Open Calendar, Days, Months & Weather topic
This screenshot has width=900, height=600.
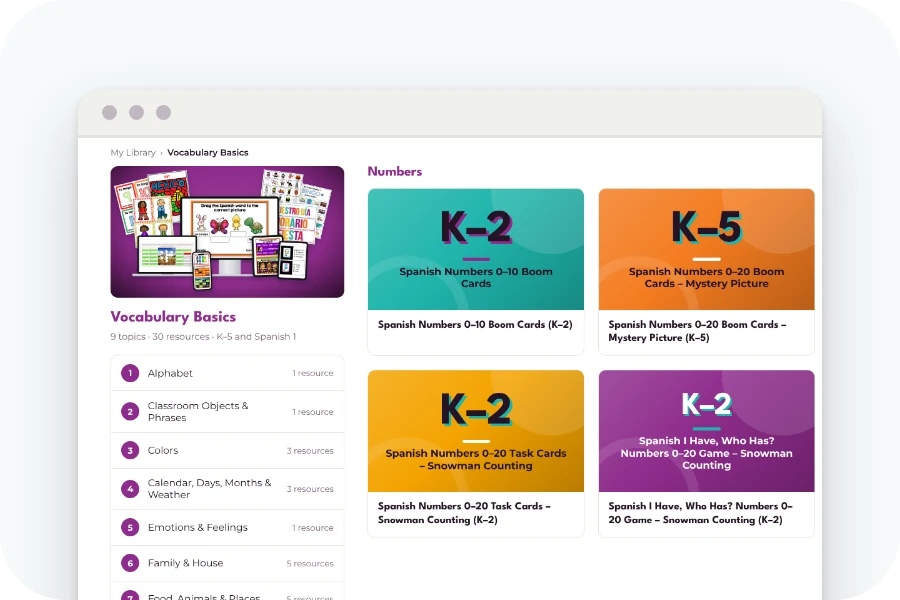tap(227, 489)
